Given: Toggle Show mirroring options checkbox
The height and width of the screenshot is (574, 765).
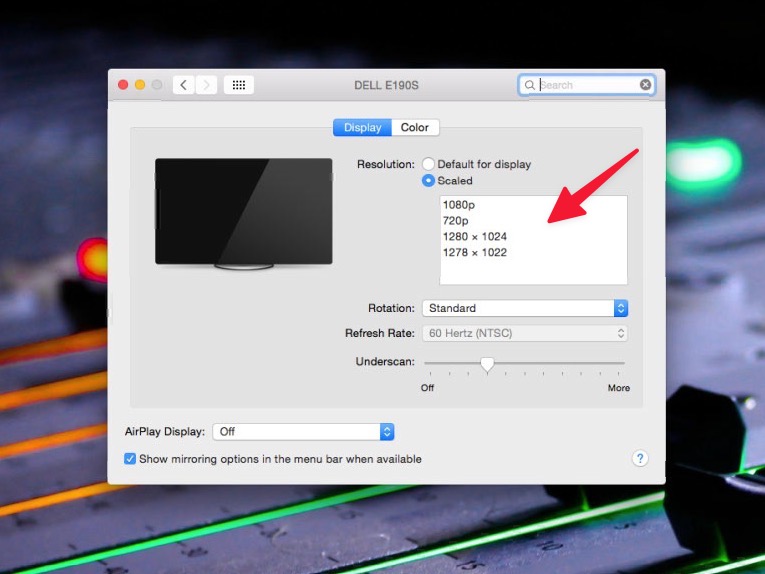Looking at the screenshot, I should tap(130, 459).
